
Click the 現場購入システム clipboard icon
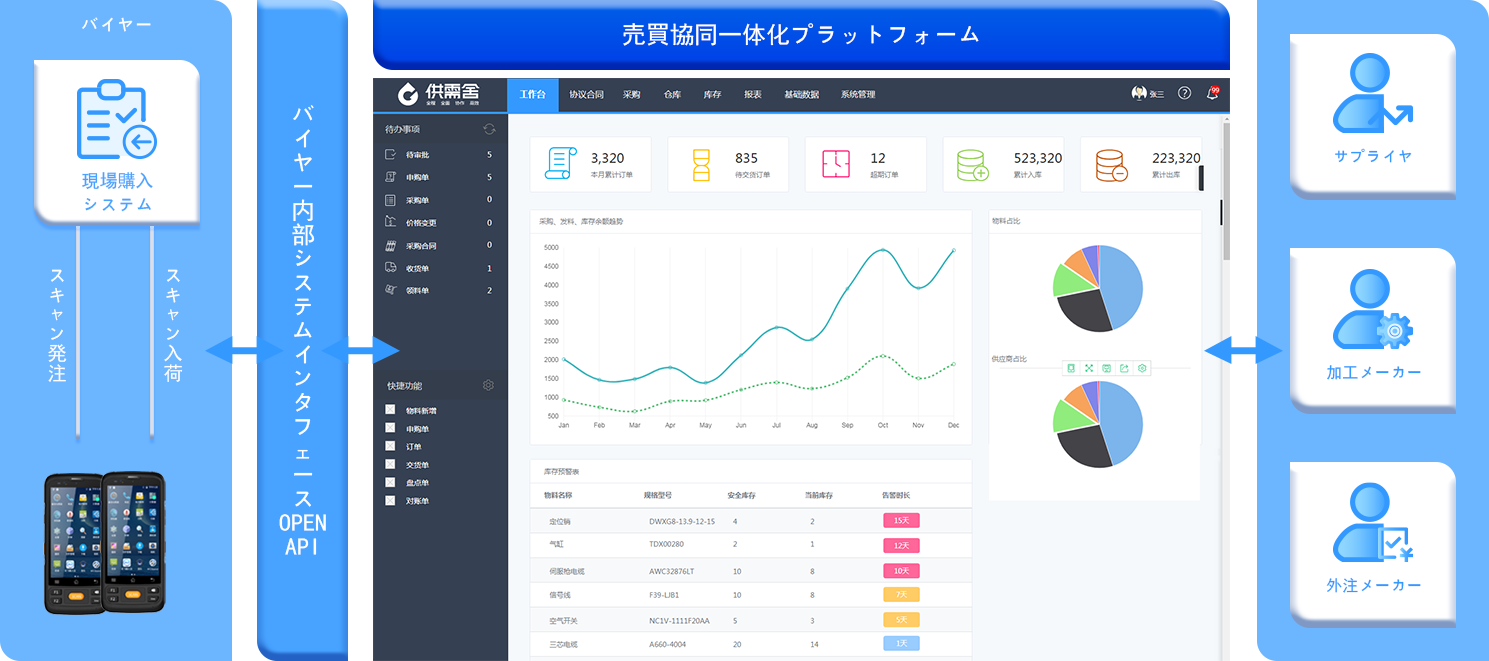tap(117, 122)
